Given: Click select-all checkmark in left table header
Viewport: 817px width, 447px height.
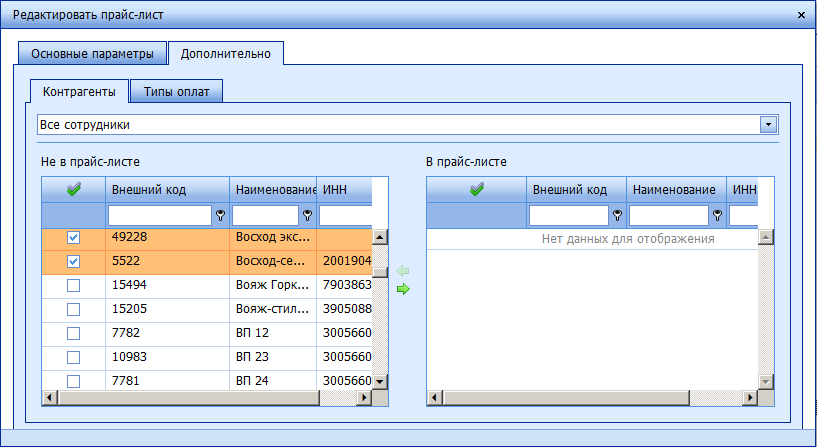Looking at the screenshot, I should [x=73, y=189].
